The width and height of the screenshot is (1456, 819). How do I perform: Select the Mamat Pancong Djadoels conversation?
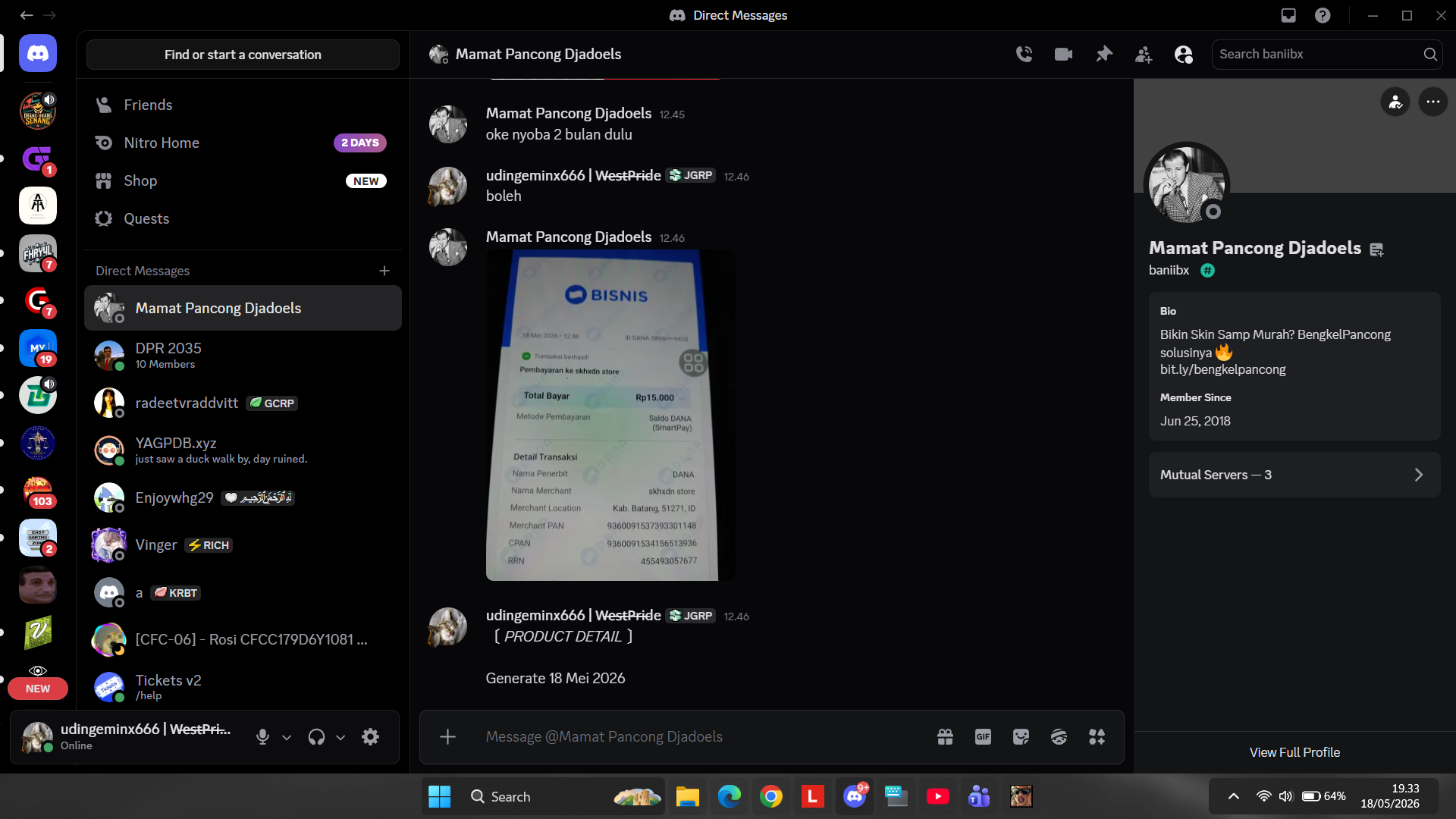click(x=243, y=308)
